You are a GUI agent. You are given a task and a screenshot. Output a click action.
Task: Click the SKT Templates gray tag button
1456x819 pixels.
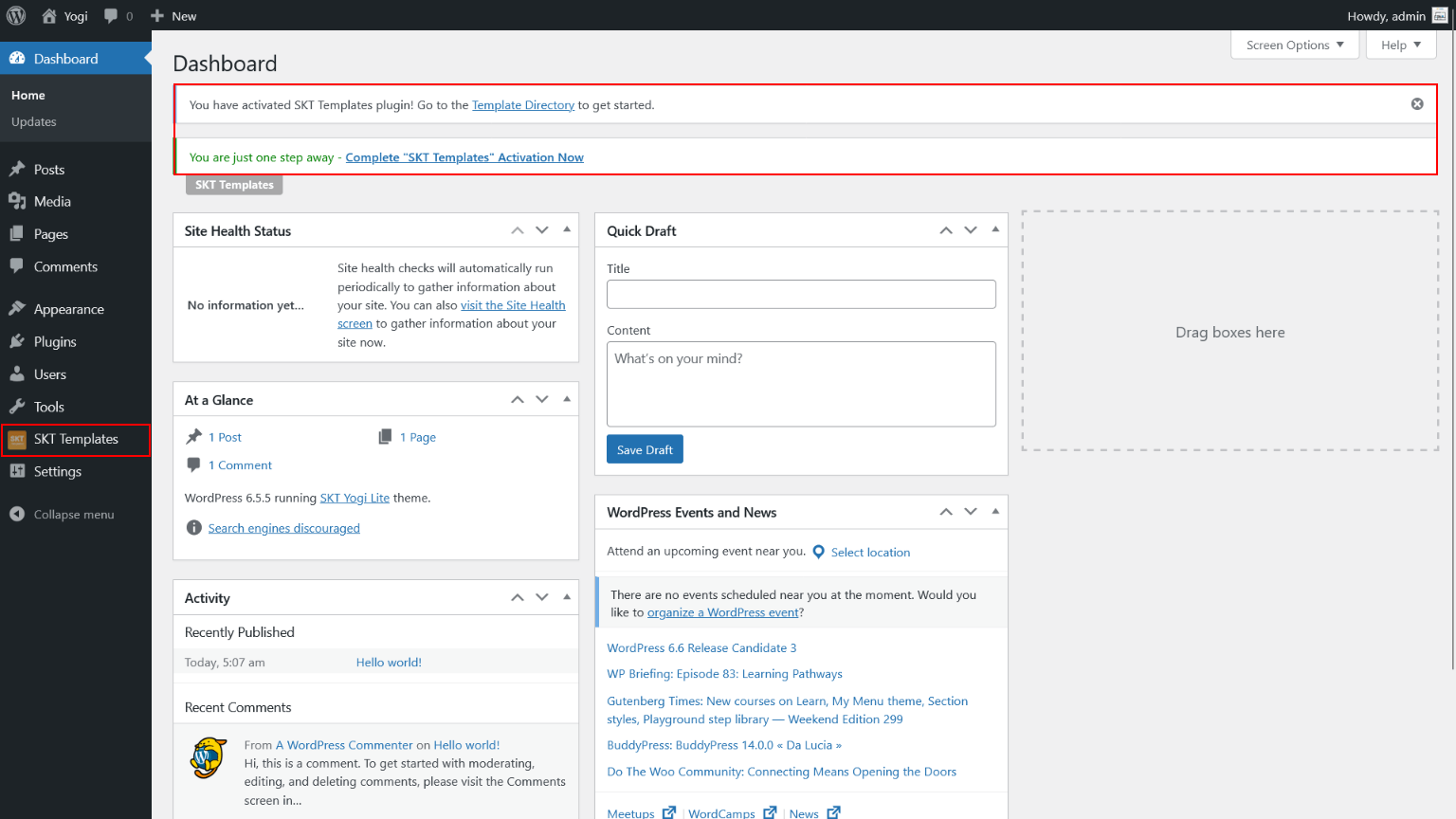(x=234, y=185)
